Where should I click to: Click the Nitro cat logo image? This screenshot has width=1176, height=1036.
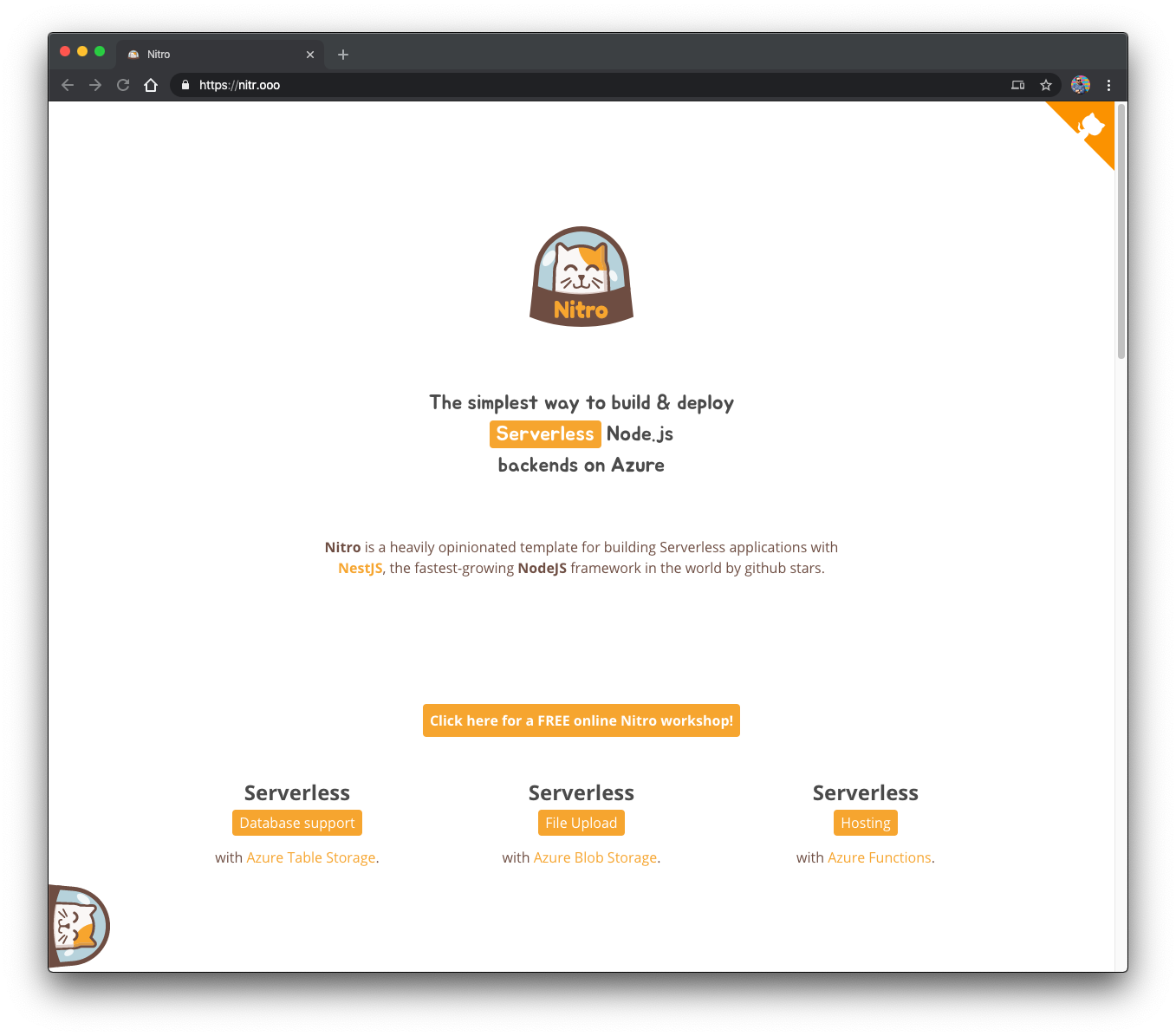[582, 277]
